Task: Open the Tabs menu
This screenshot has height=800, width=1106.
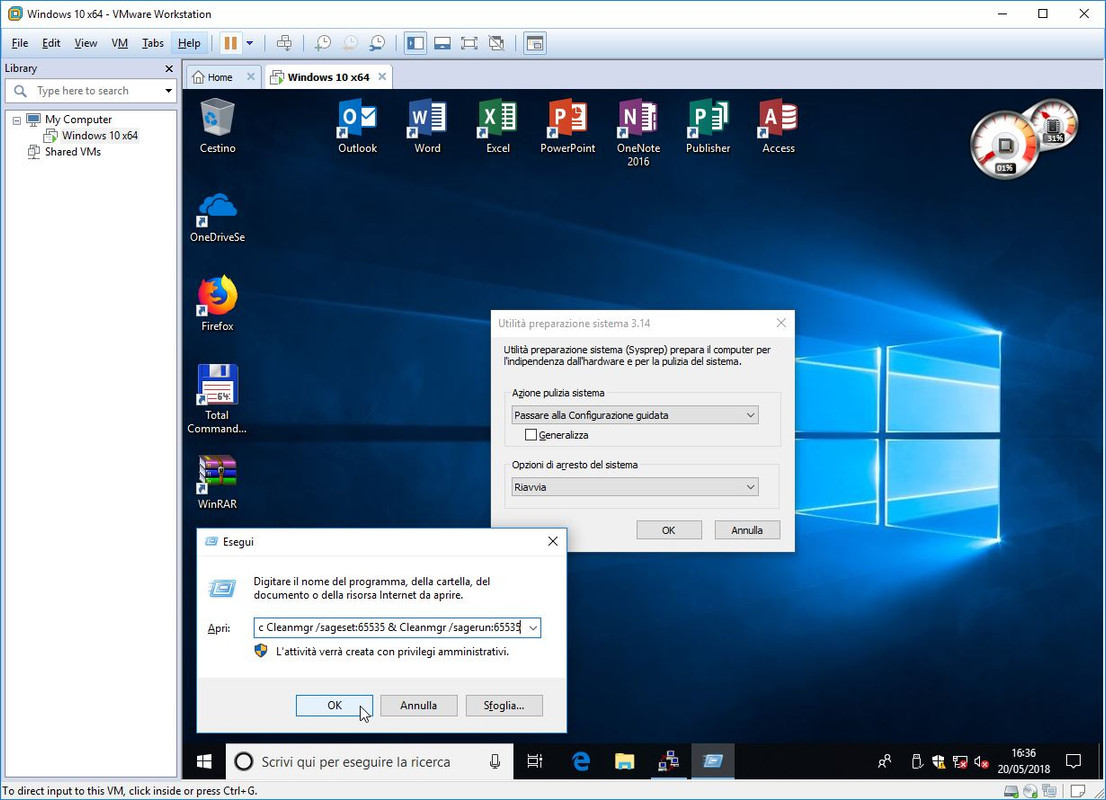Action: [152, 43]
